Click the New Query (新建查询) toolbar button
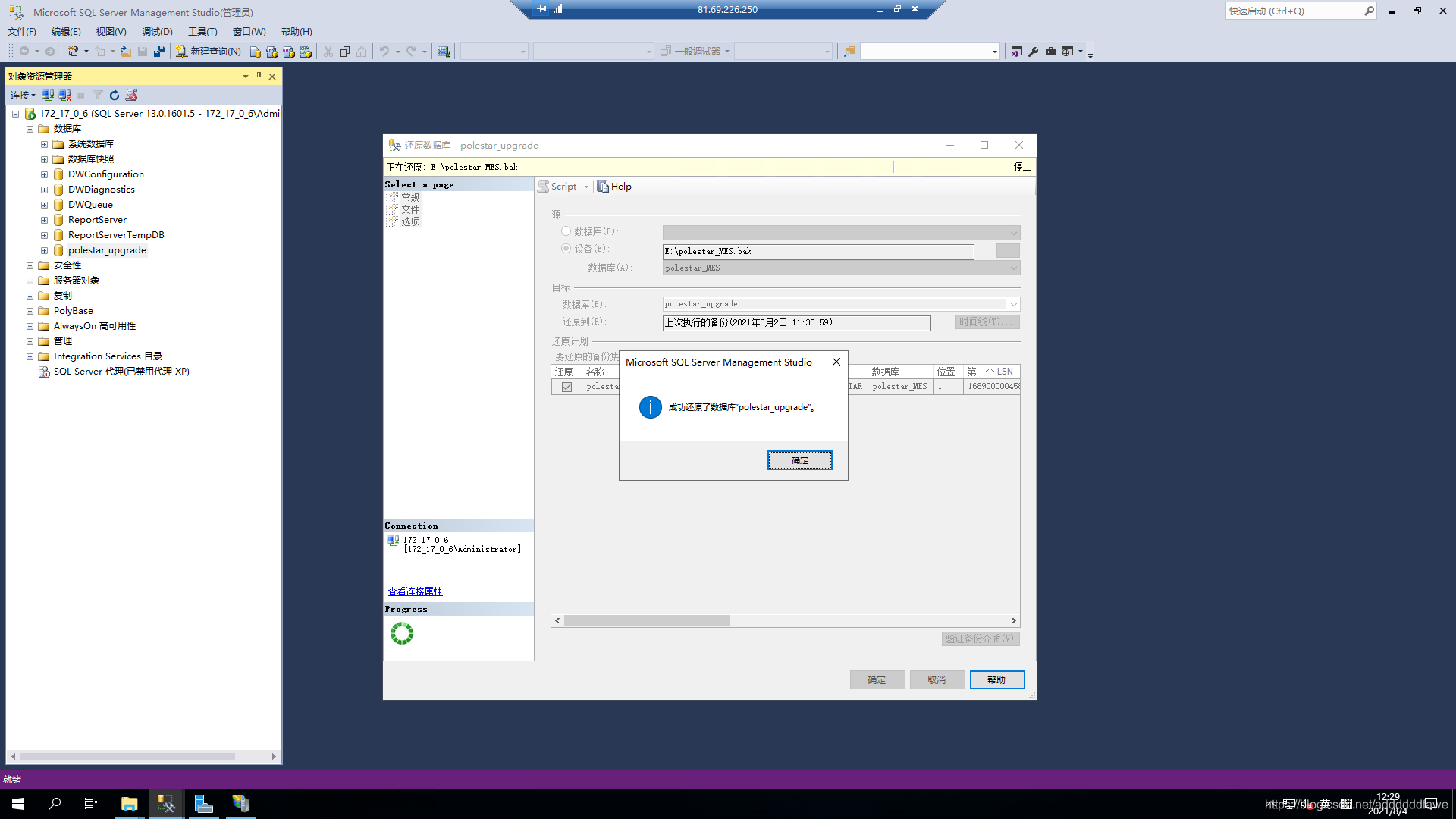 coord(209,52)
